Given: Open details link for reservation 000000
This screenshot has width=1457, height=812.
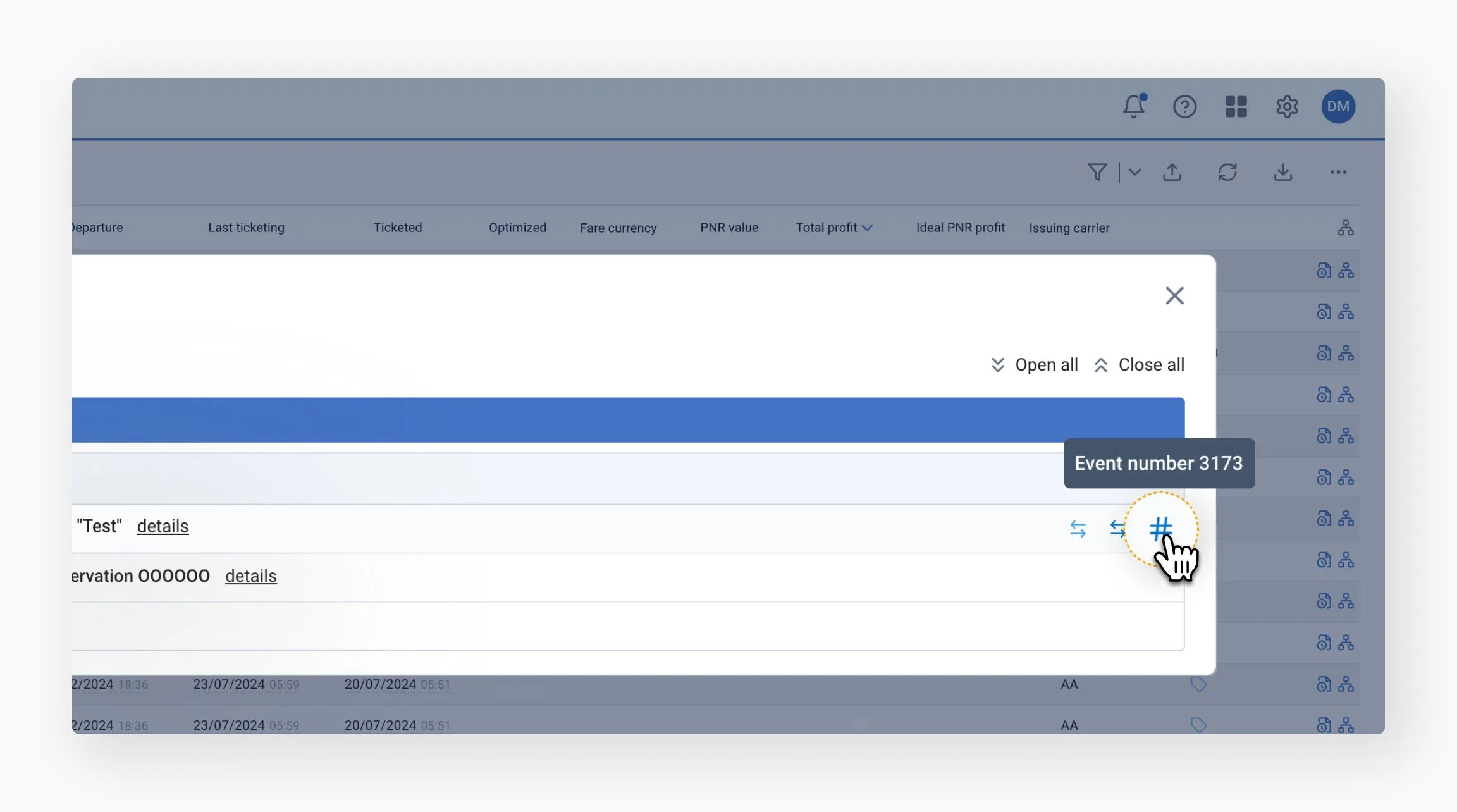Looking at the screenshot, I should pyautogui.click(x=250, y=576).
